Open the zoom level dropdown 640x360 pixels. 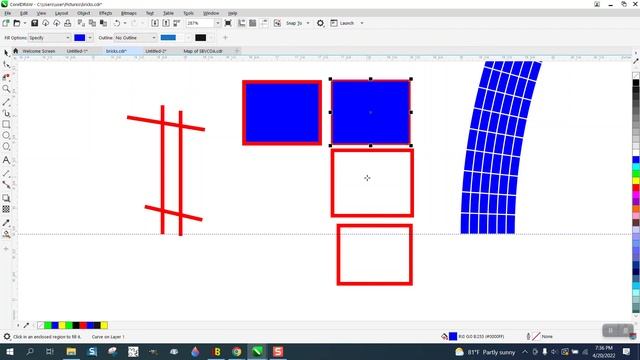218,23
